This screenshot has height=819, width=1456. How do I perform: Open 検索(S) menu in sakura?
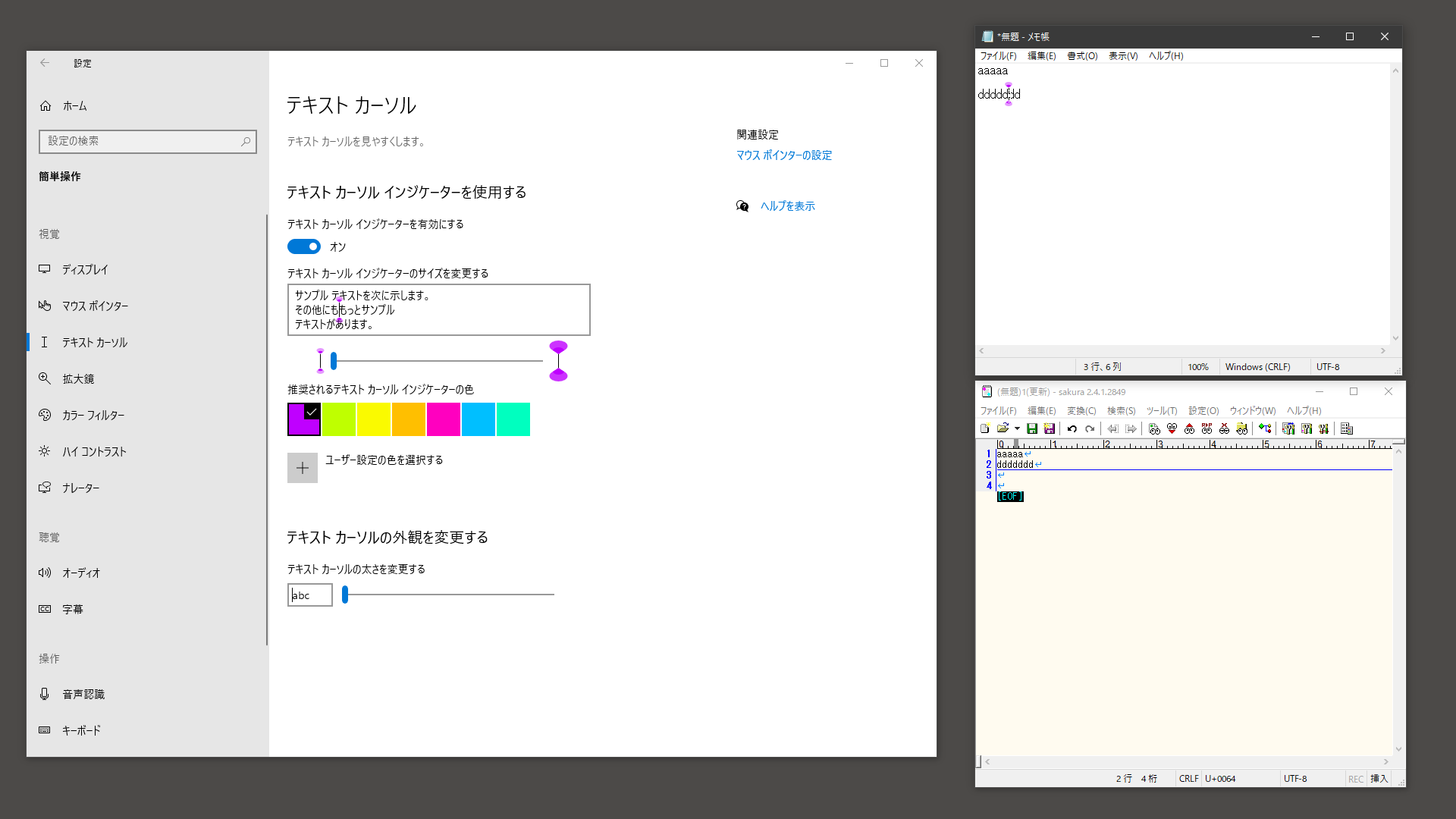[1122, 411]
